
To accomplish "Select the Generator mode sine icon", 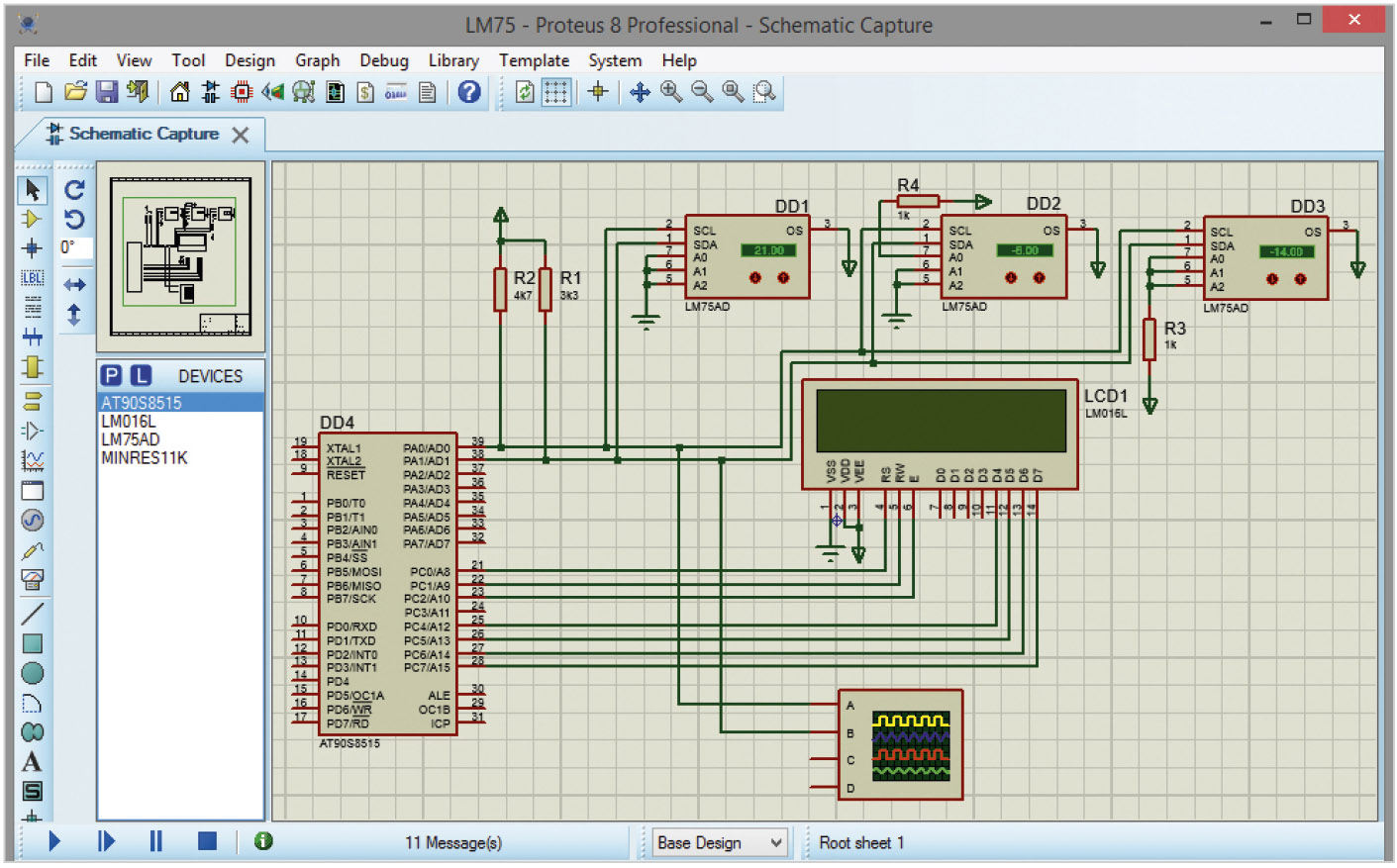I will click(x=33, y=520).
